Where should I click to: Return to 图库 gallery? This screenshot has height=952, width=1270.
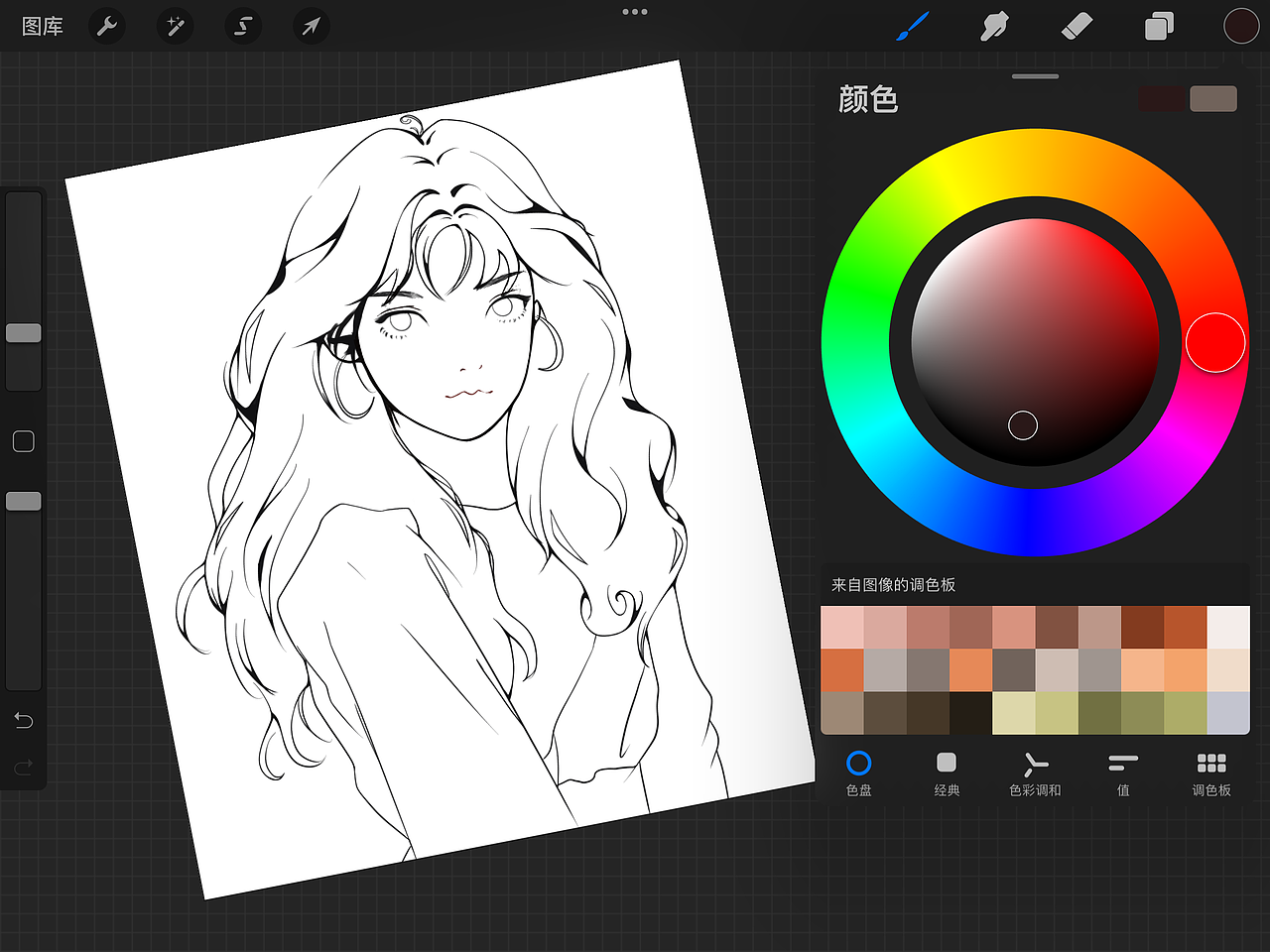(43, 26)
